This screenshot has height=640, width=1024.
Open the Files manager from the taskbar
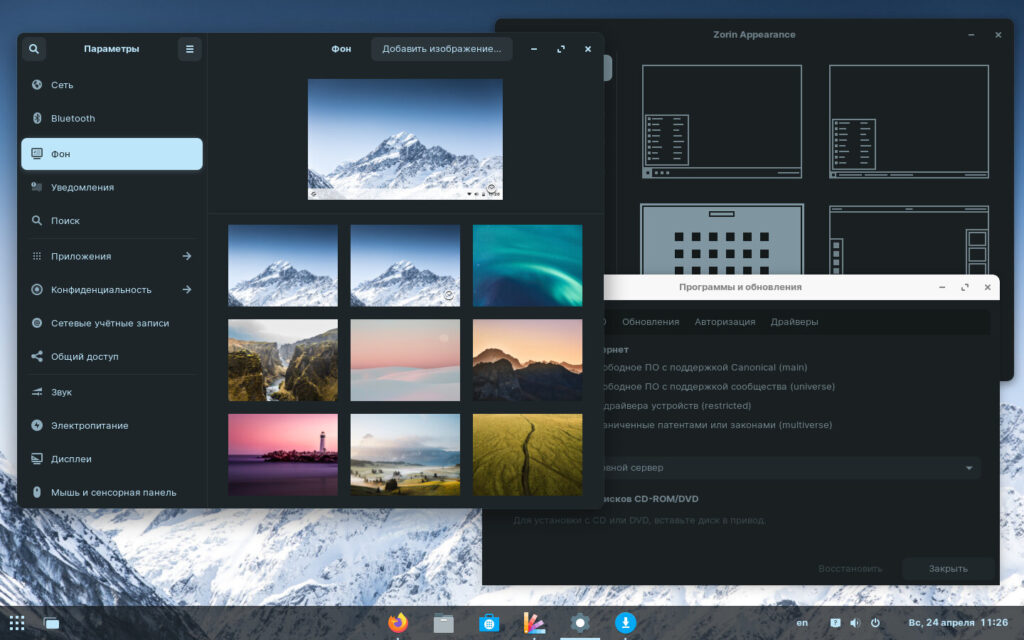coord(444,623)
